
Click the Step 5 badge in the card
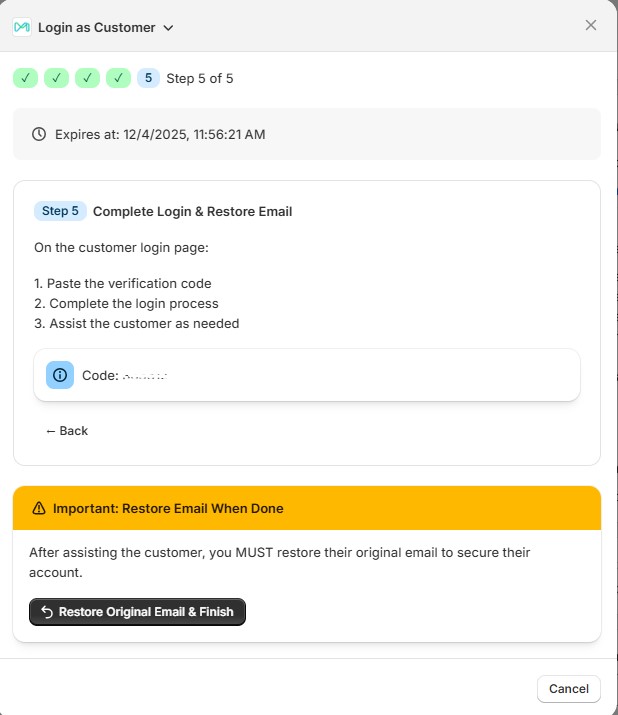[60, 211]
